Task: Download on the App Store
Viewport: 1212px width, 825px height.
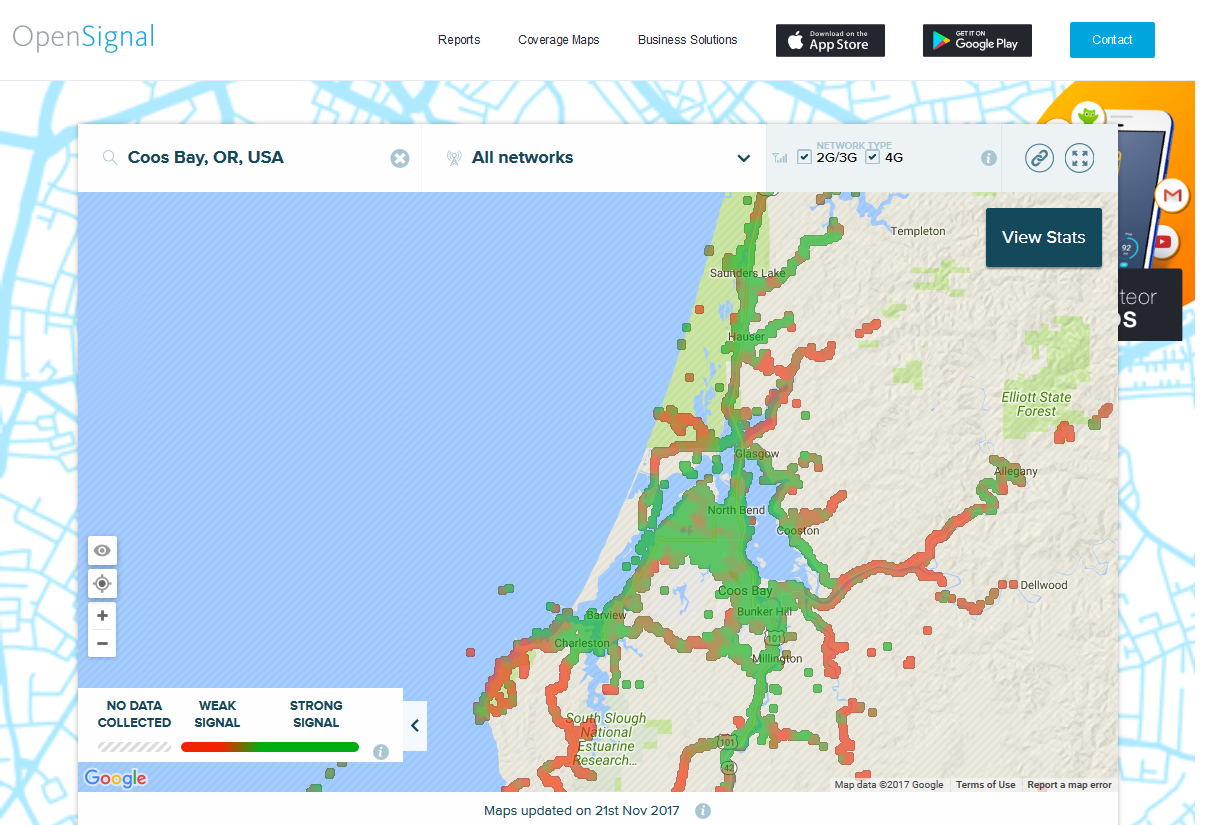Action: click(830, 40)
